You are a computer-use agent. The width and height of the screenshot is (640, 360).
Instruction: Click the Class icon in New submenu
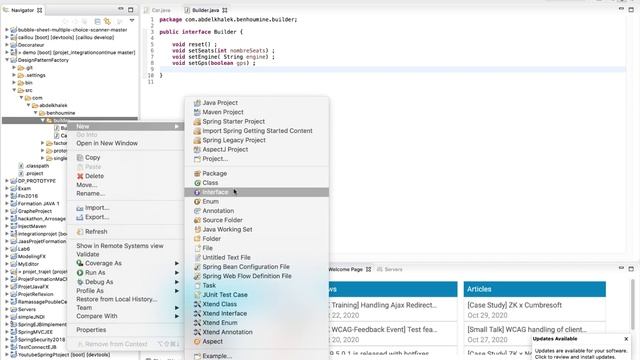click(x=197, y=183)
